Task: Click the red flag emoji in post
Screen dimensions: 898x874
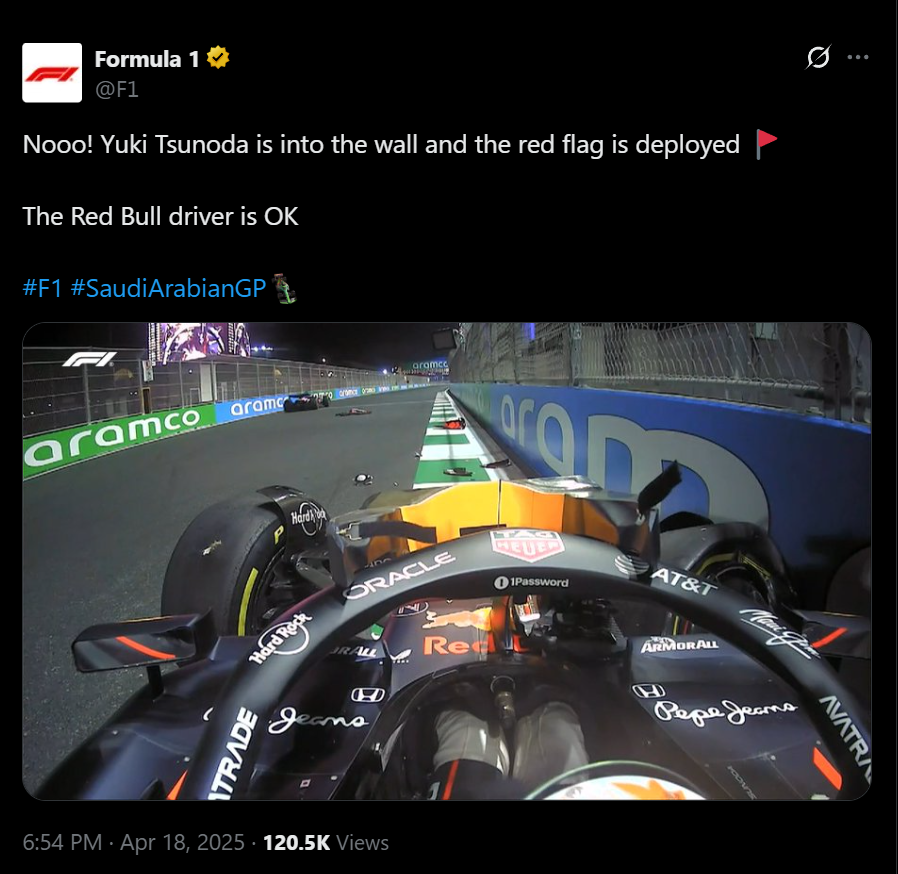Action: pos(765,144)
